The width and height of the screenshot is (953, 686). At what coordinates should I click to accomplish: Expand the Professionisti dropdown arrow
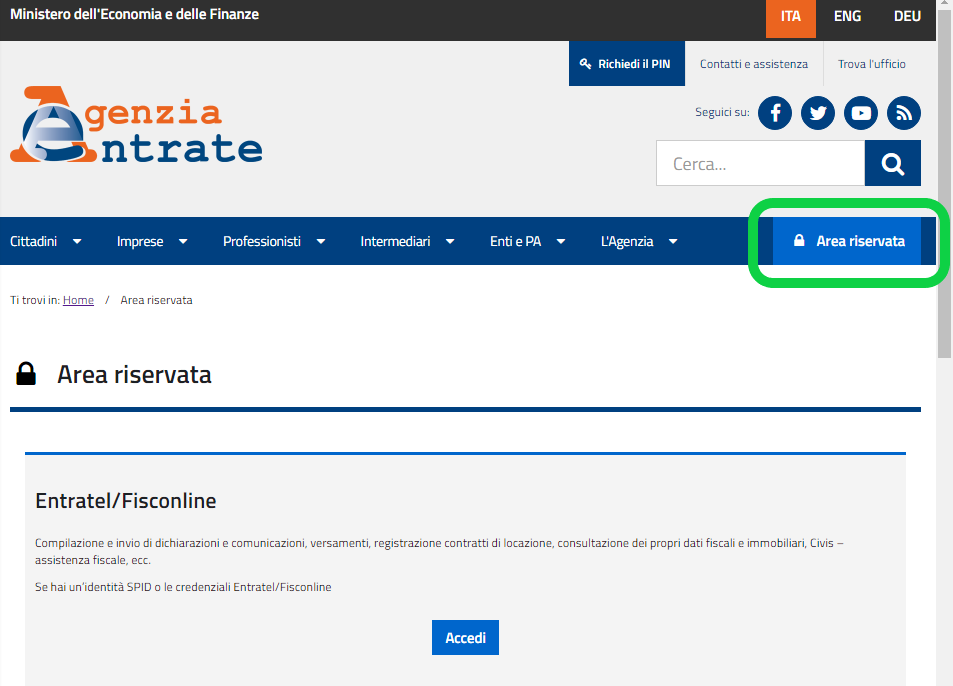point(321,241)
